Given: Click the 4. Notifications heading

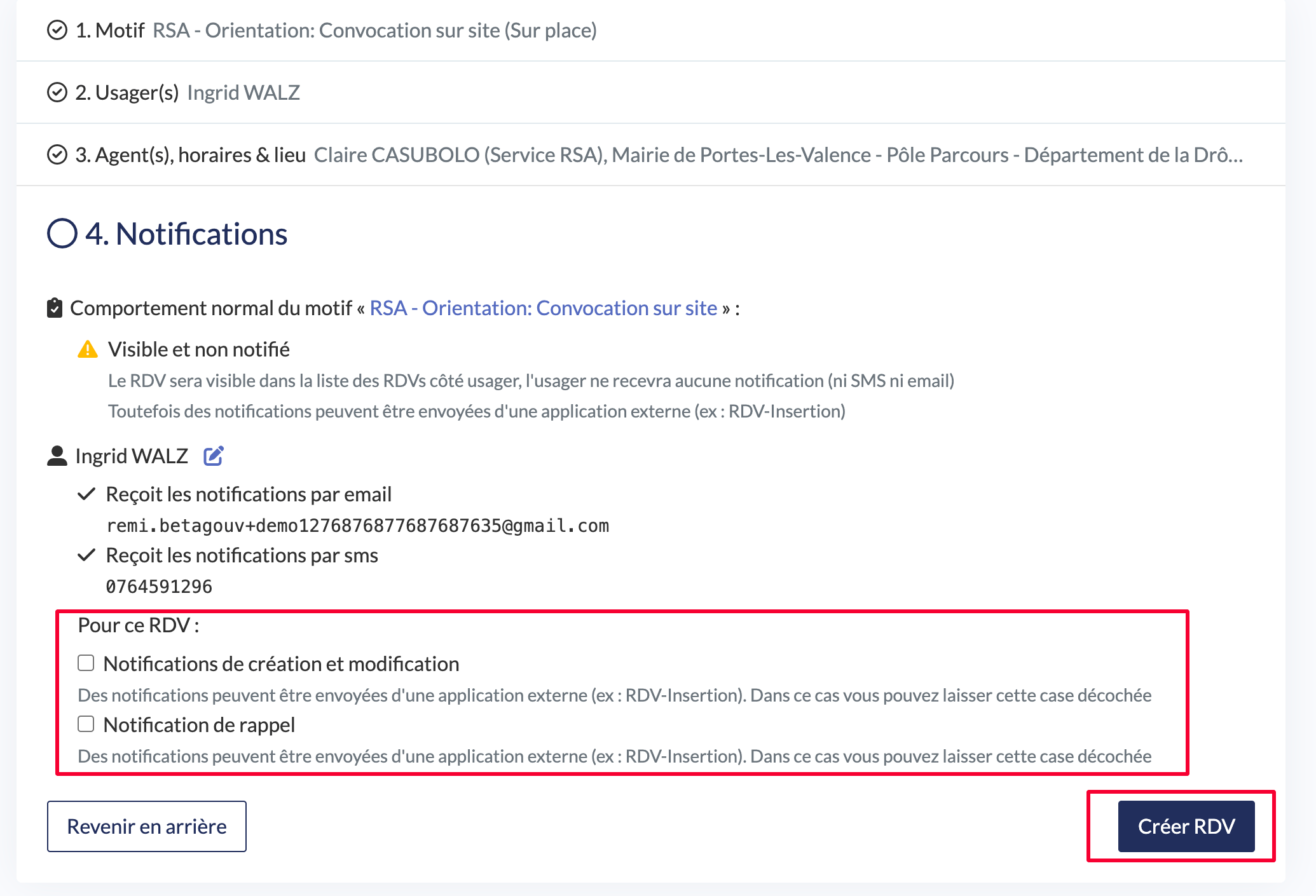Looking at the screenshot, I should click(186, 234).
